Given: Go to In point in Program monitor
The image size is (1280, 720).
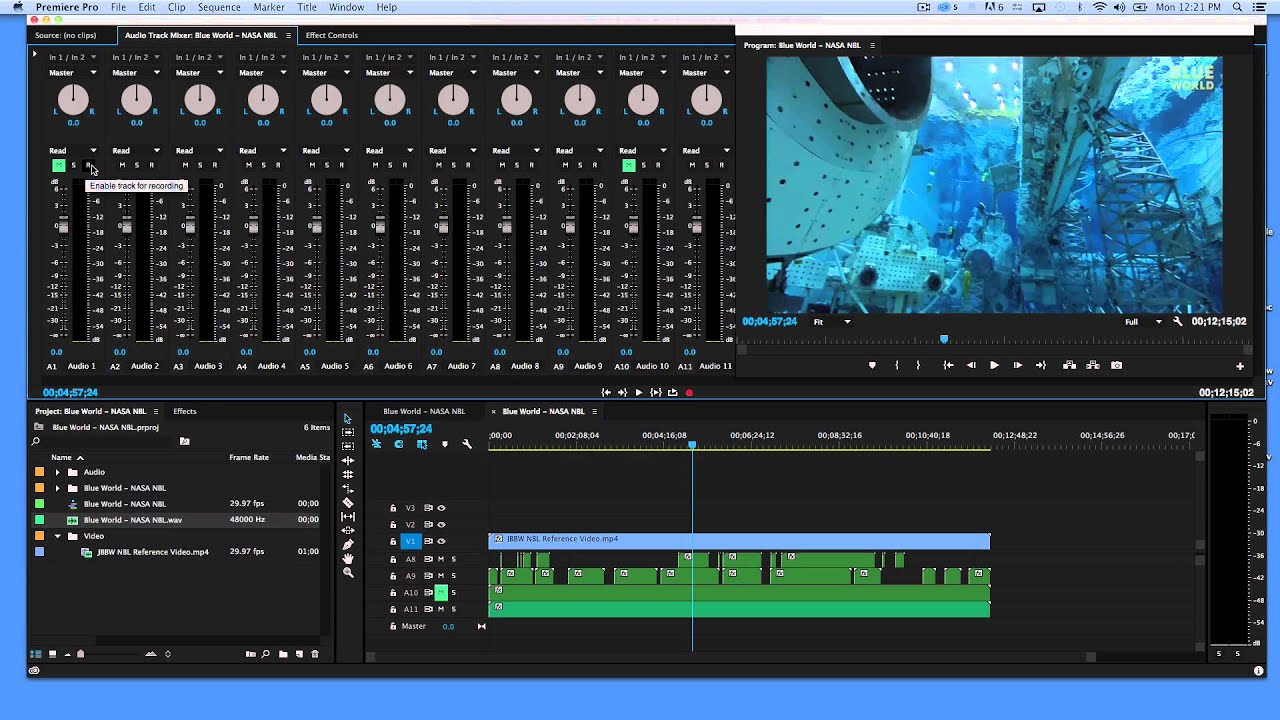Looking at the screenshot, I should point(948,366).
